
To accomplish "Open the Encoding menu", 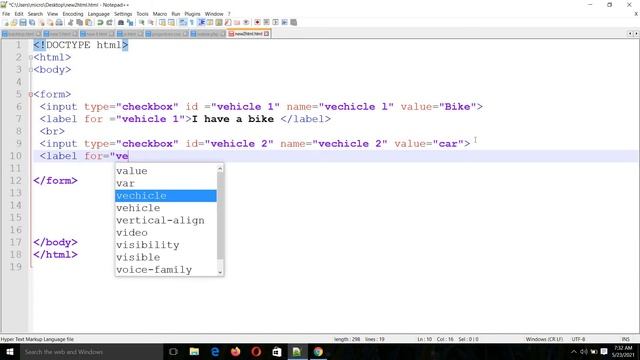I will click(73, 14).
